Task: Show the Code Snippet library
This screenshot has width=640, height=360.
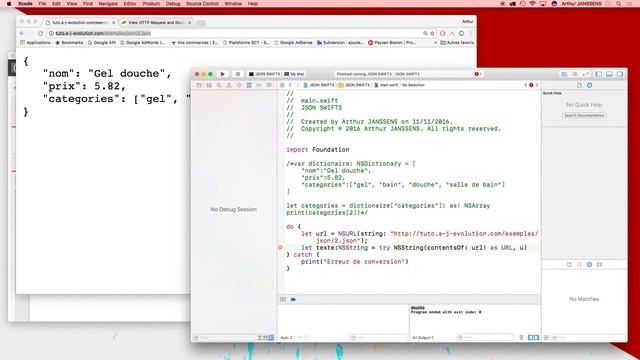Action: 579,264
